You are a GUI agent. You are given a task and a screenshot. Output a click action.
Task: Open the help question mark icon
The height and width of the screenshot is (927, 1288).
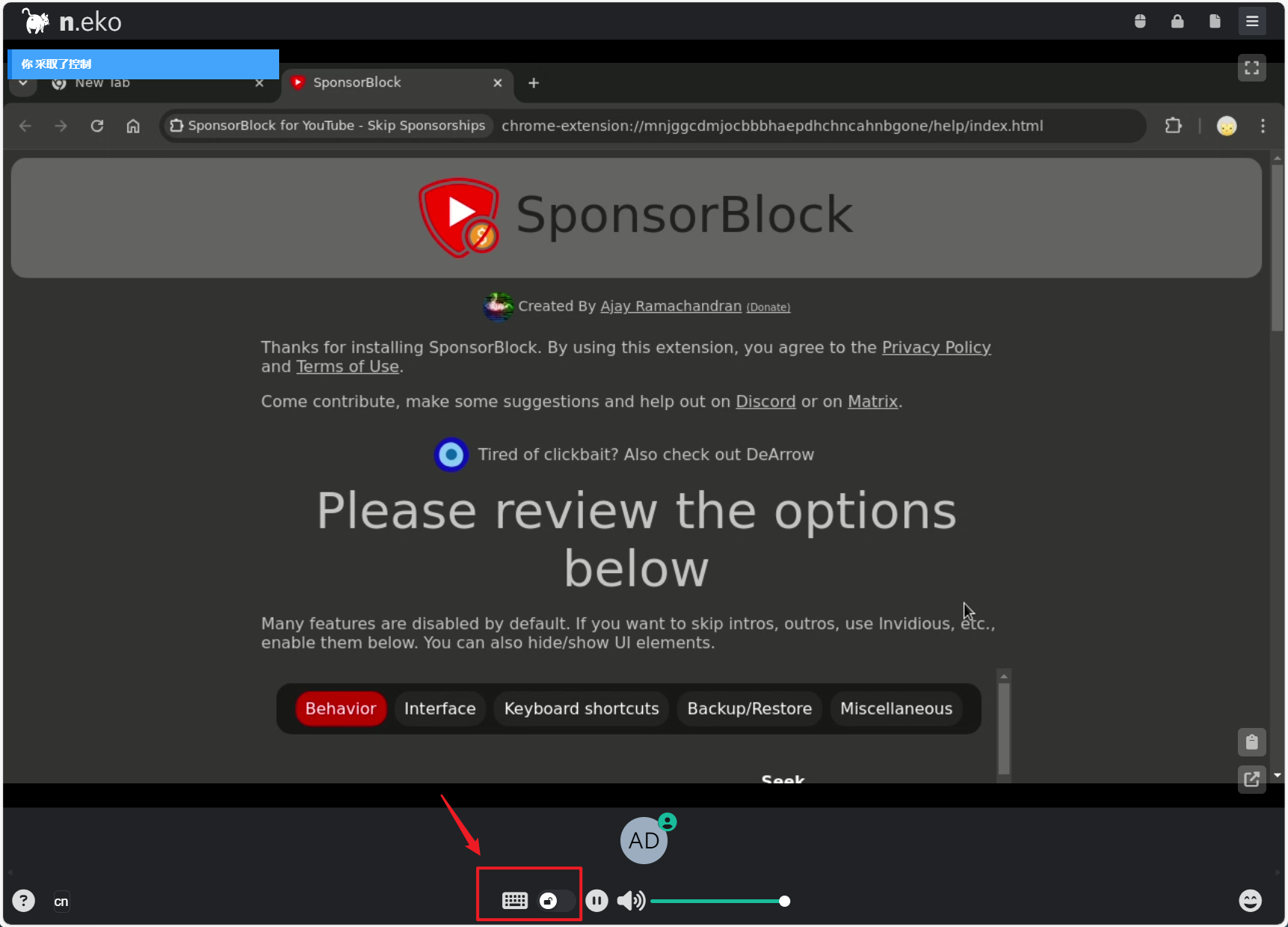point(24,901)
